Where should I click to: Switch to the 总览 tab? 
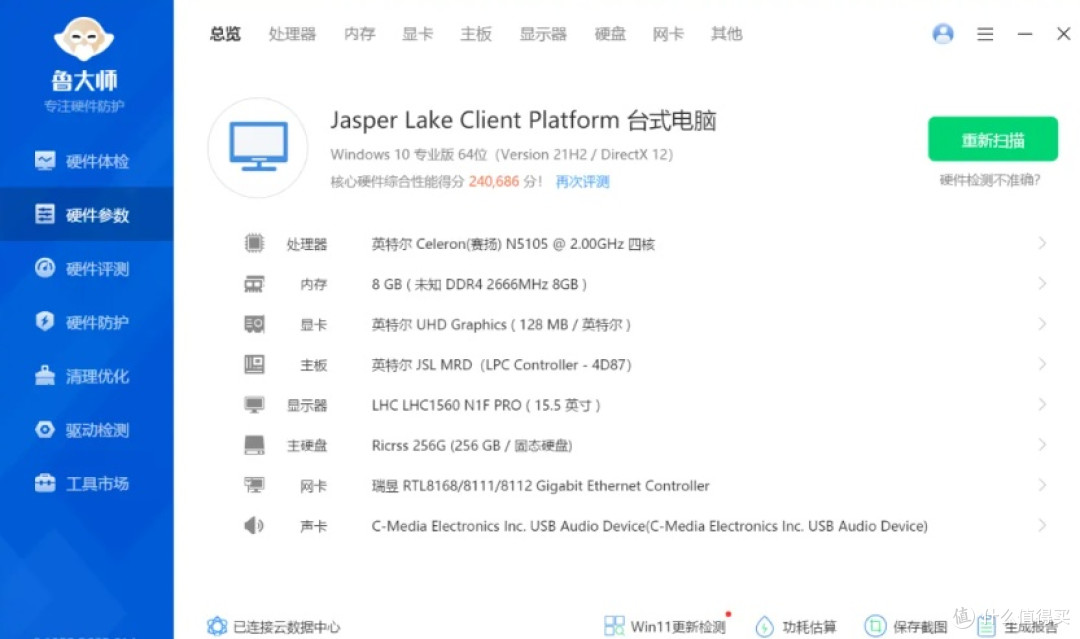(225, 34)
